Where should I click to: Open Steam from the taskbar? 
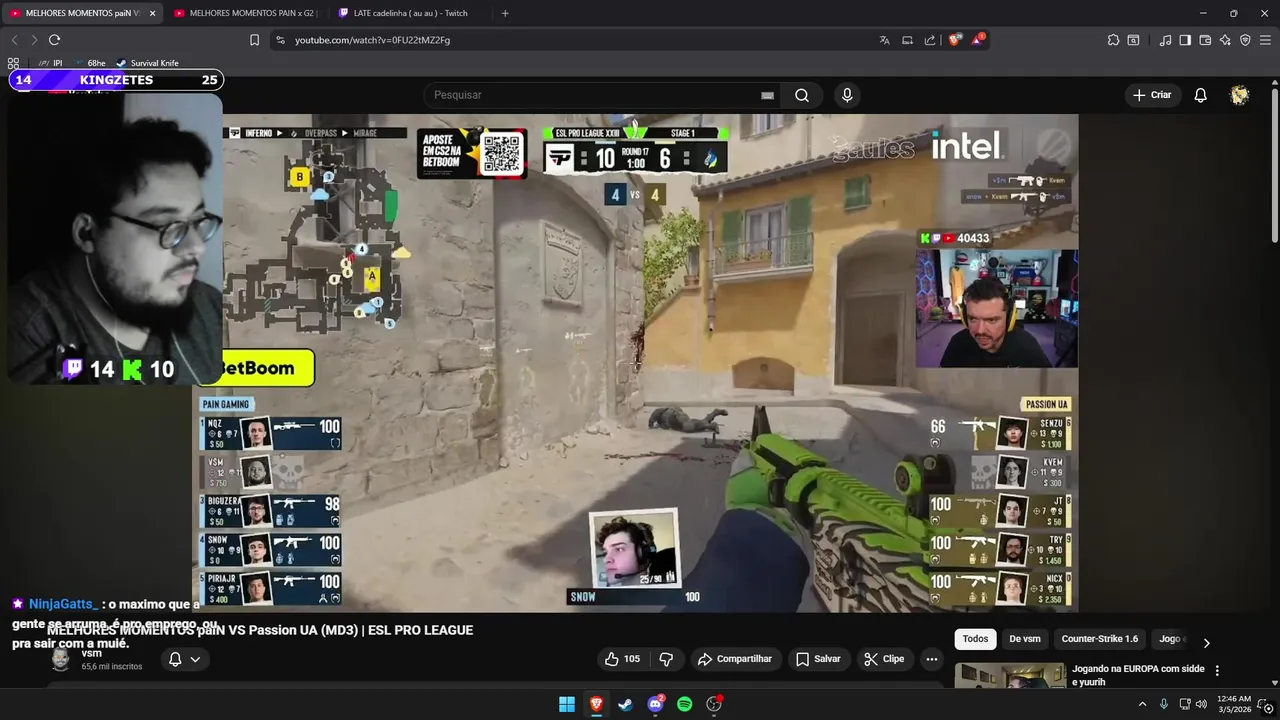625,704
